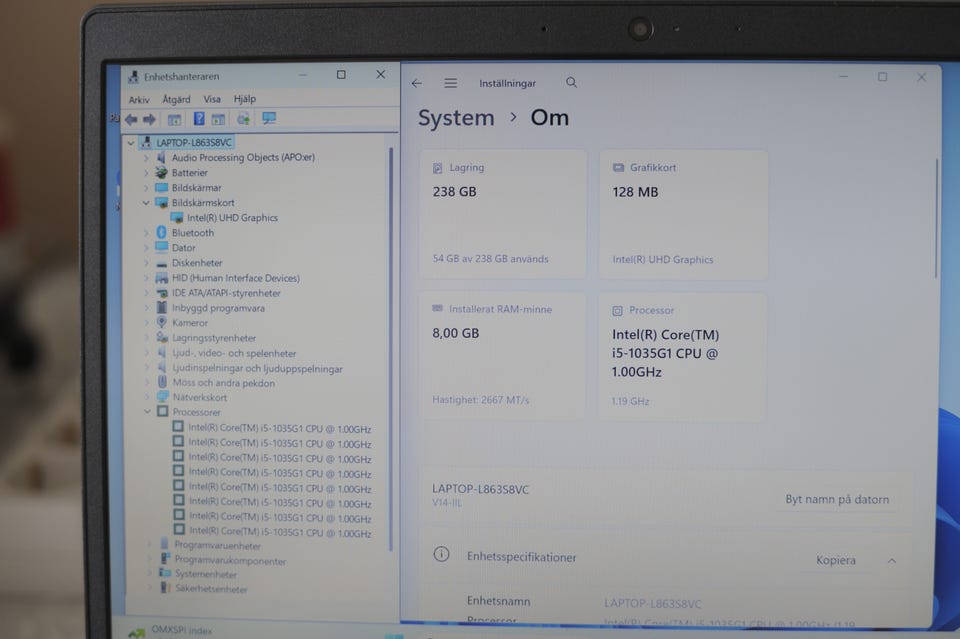Click the Processor card chip icon
The height and width of the screenshot is (639, 960).
coord(617,311)
